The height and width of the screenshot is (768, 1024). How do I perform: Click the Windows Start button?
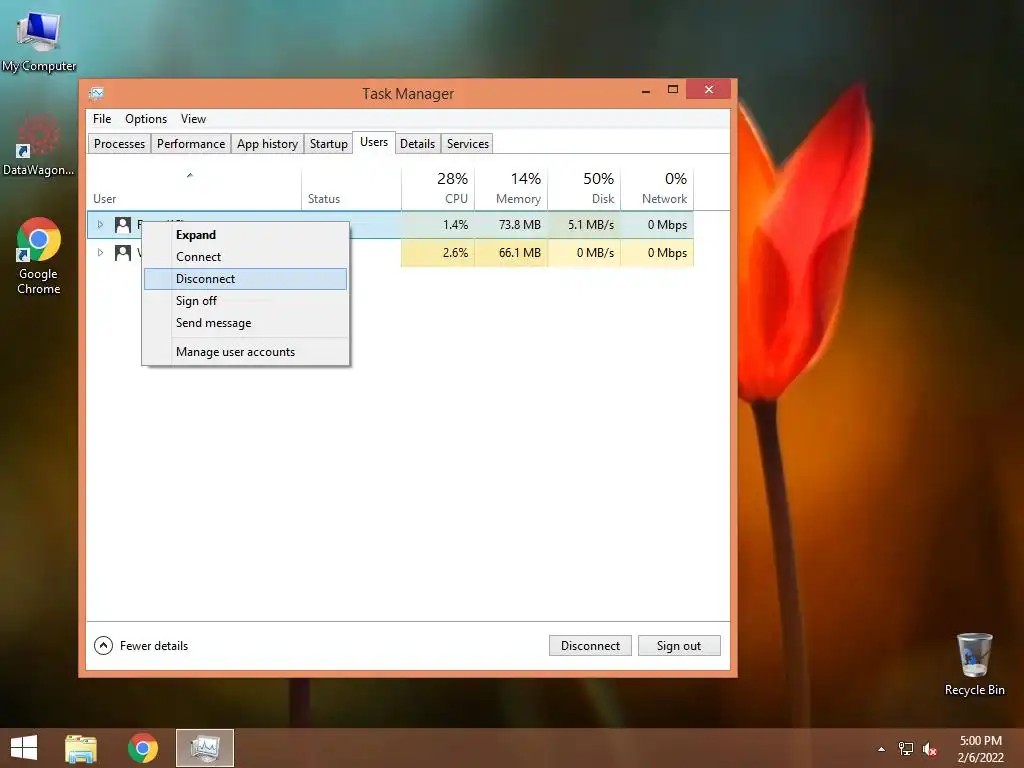(x=24, y=748)
